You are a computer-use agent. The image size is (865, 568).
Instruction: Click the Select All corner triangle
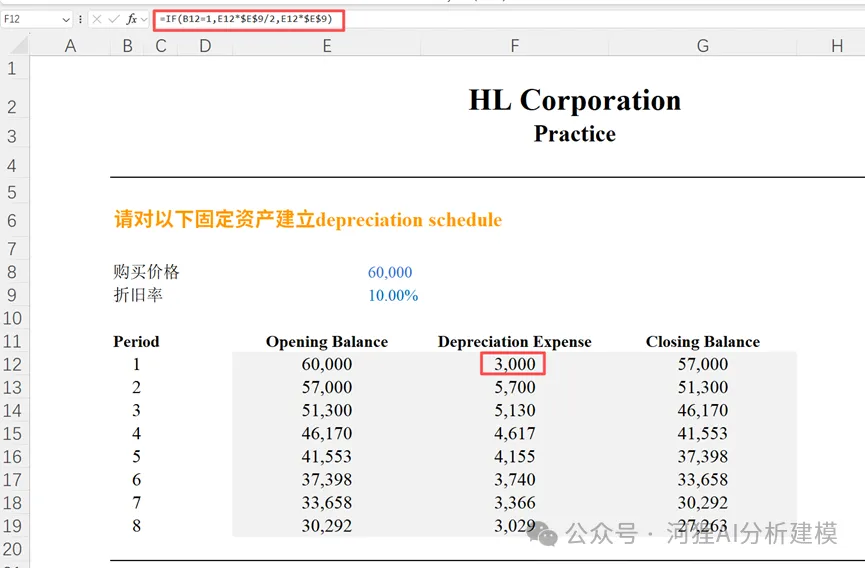pos(19,45)
